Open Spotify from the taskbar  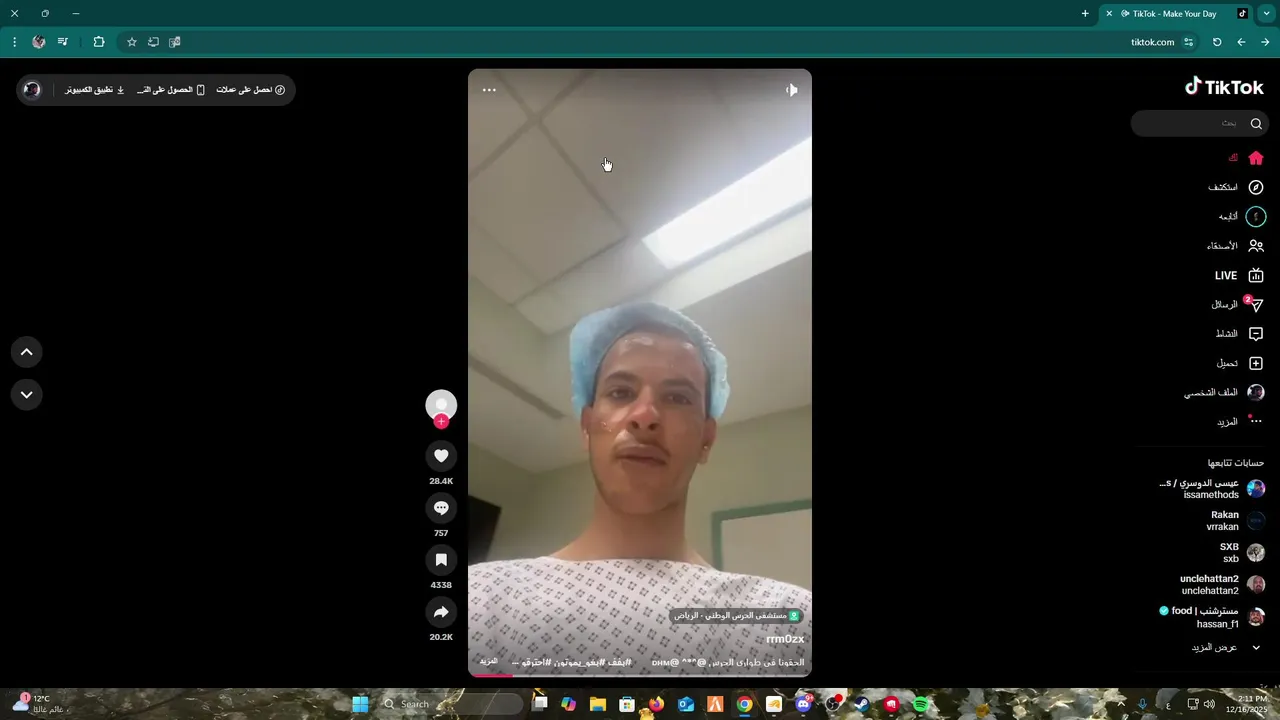pyautogui.click(x=921, y=704)
